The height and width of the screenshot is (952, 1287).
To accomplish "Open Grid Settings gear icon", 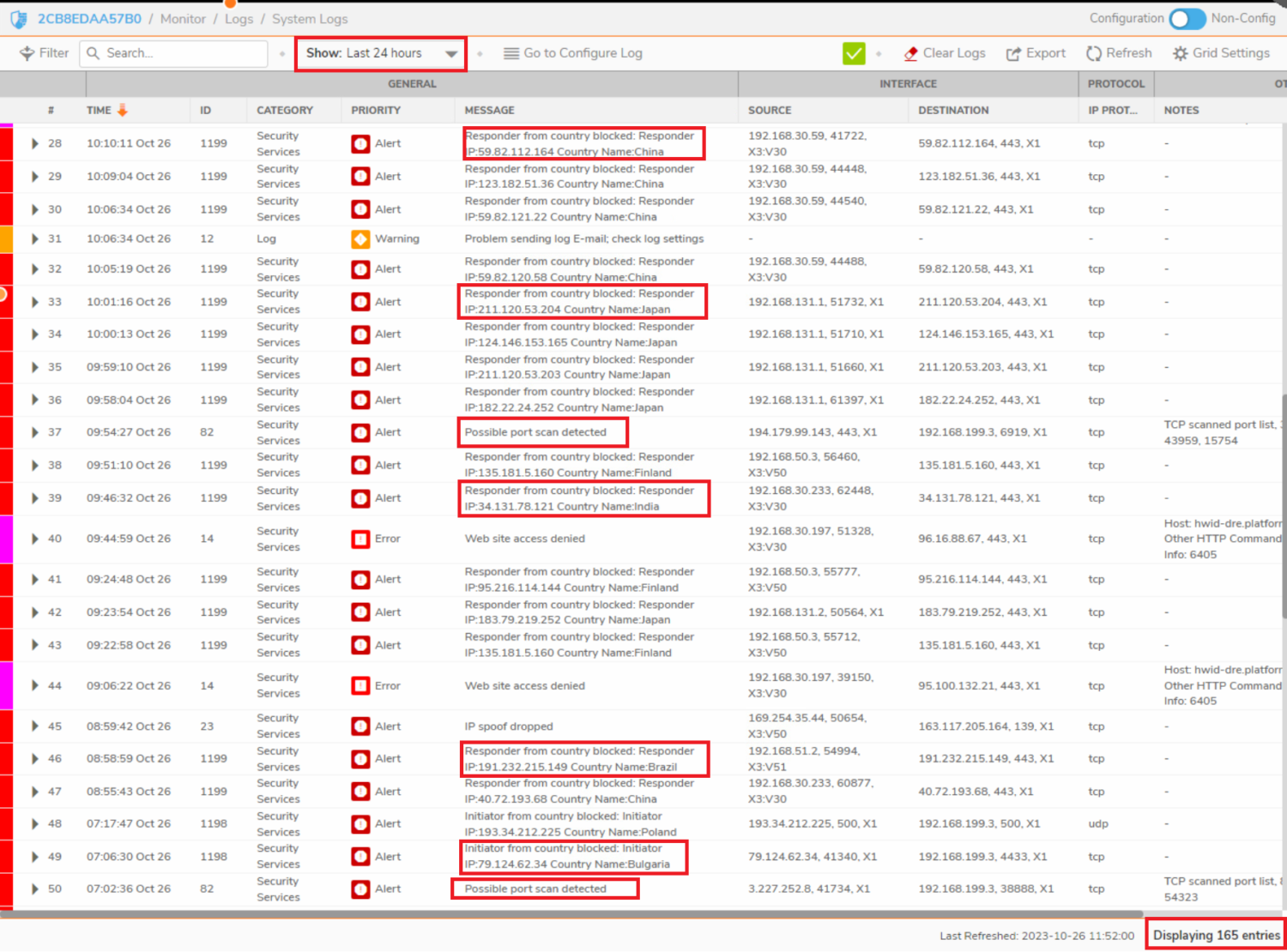I will pyautogui.click(x=1181, y=54).
